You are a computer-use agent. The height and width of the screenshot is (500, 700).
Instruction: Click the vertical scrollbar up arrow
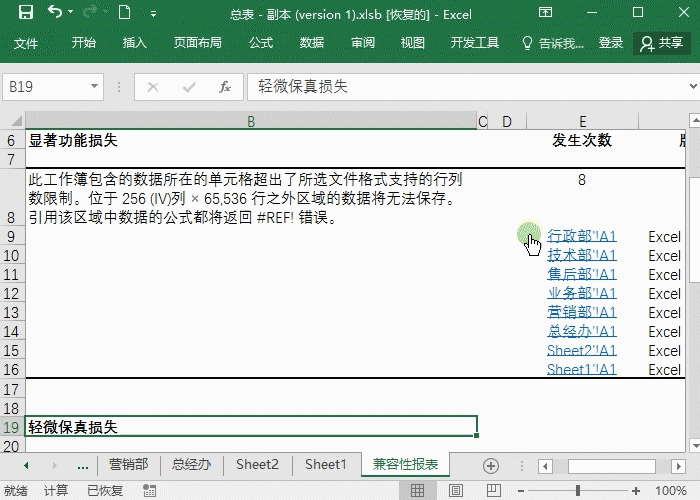[695, 120]
